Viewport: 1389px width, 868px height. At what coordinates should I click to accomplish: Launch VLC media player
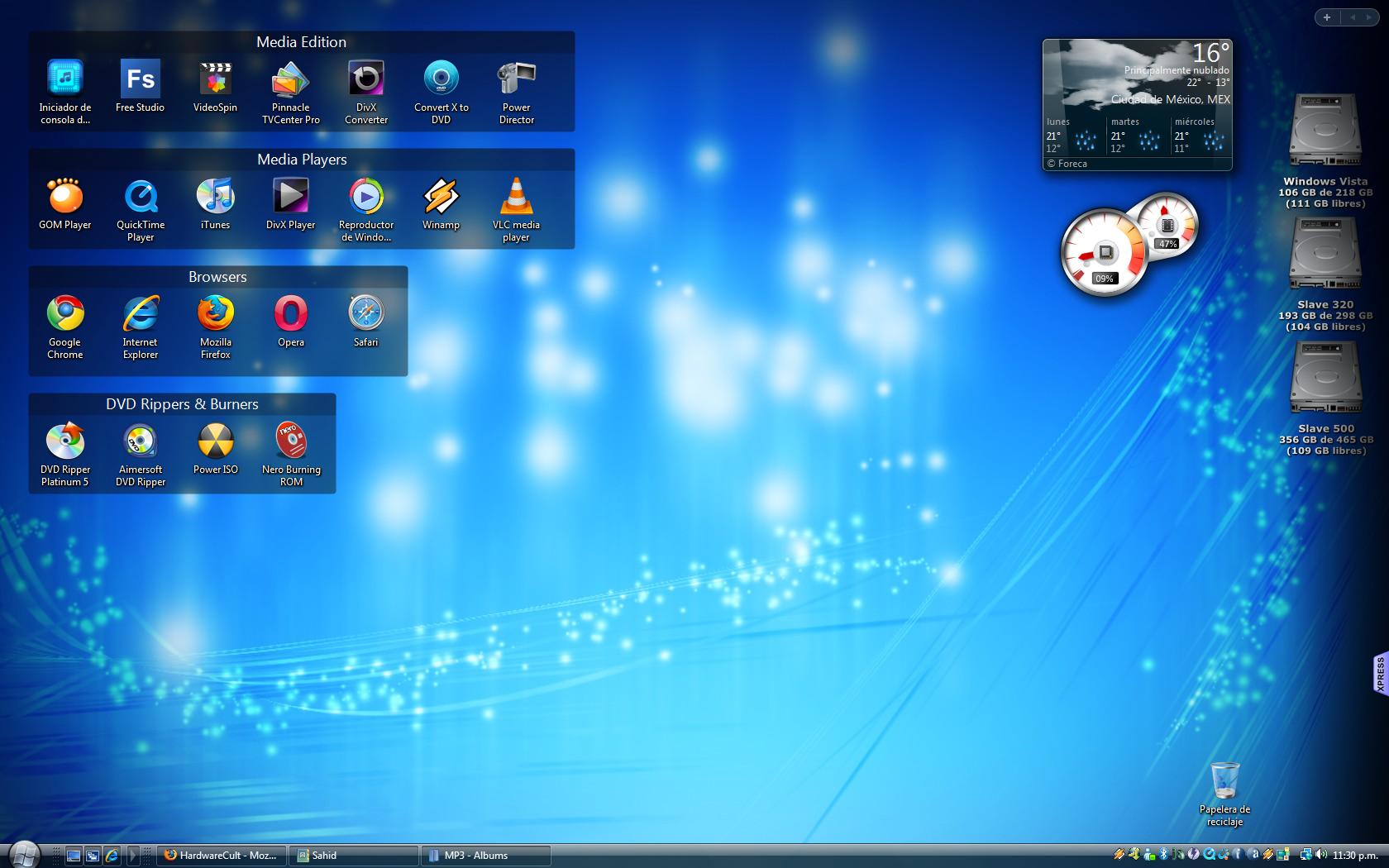point(516,198)
